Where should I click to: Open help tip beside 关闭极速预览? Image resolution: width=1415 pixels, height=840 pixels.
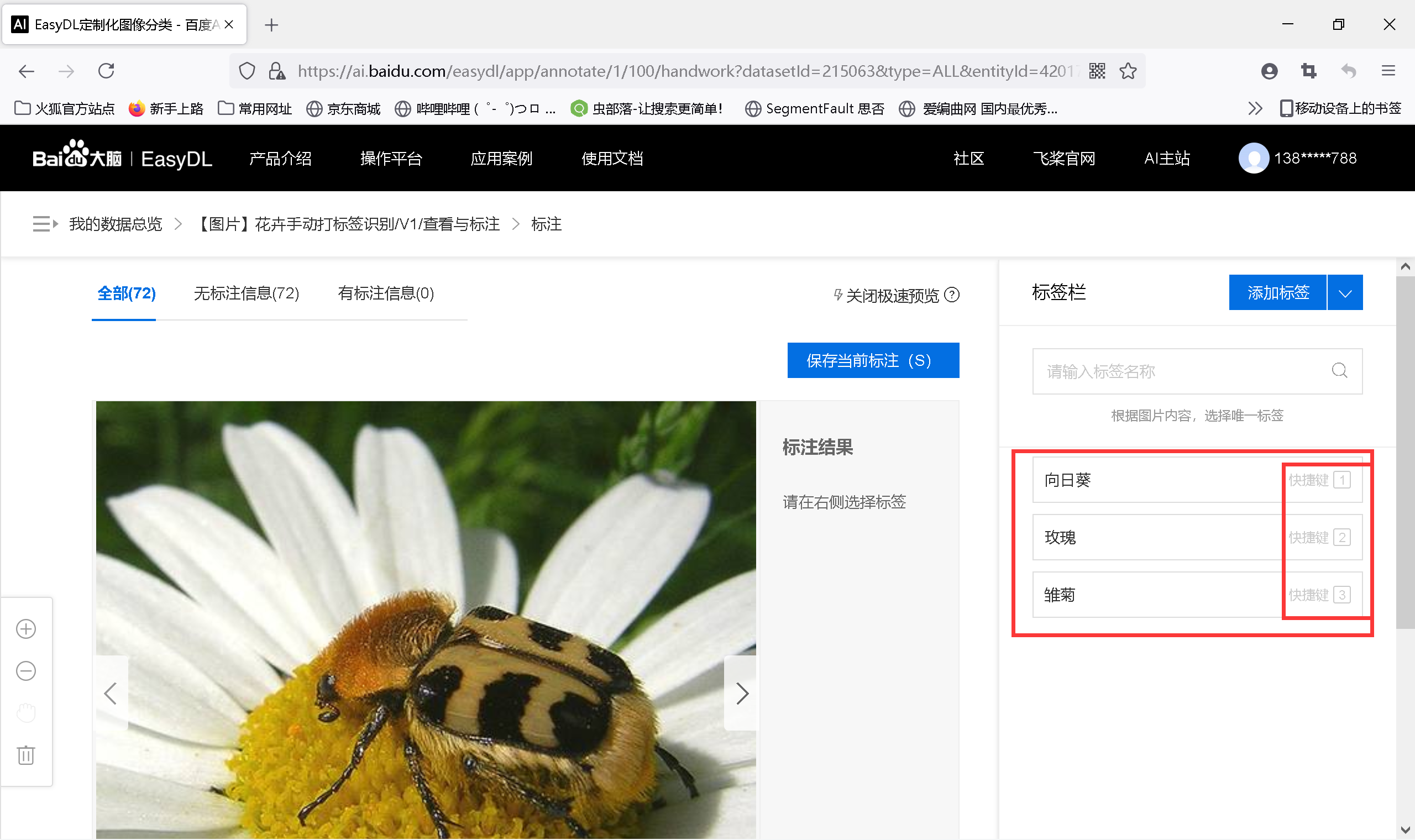953,295
